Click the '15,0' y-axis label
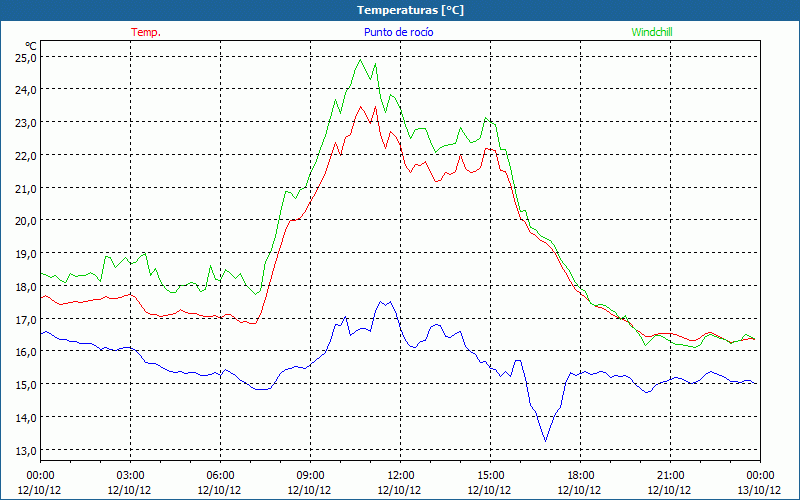The image size is (800, 500). pyautogui.click(x=26, y=385)
